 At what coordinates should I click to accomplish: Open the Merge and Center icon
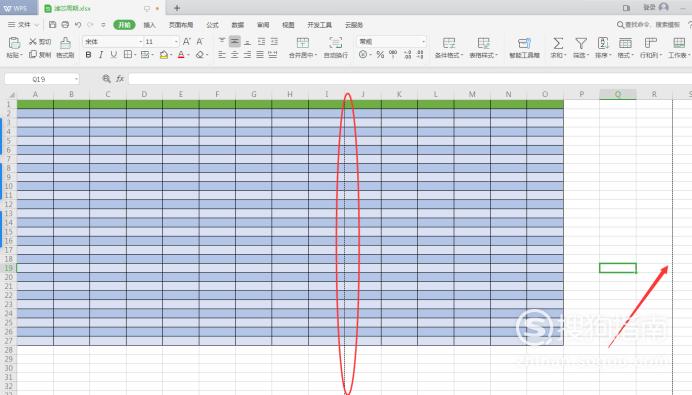click(303, 43)
